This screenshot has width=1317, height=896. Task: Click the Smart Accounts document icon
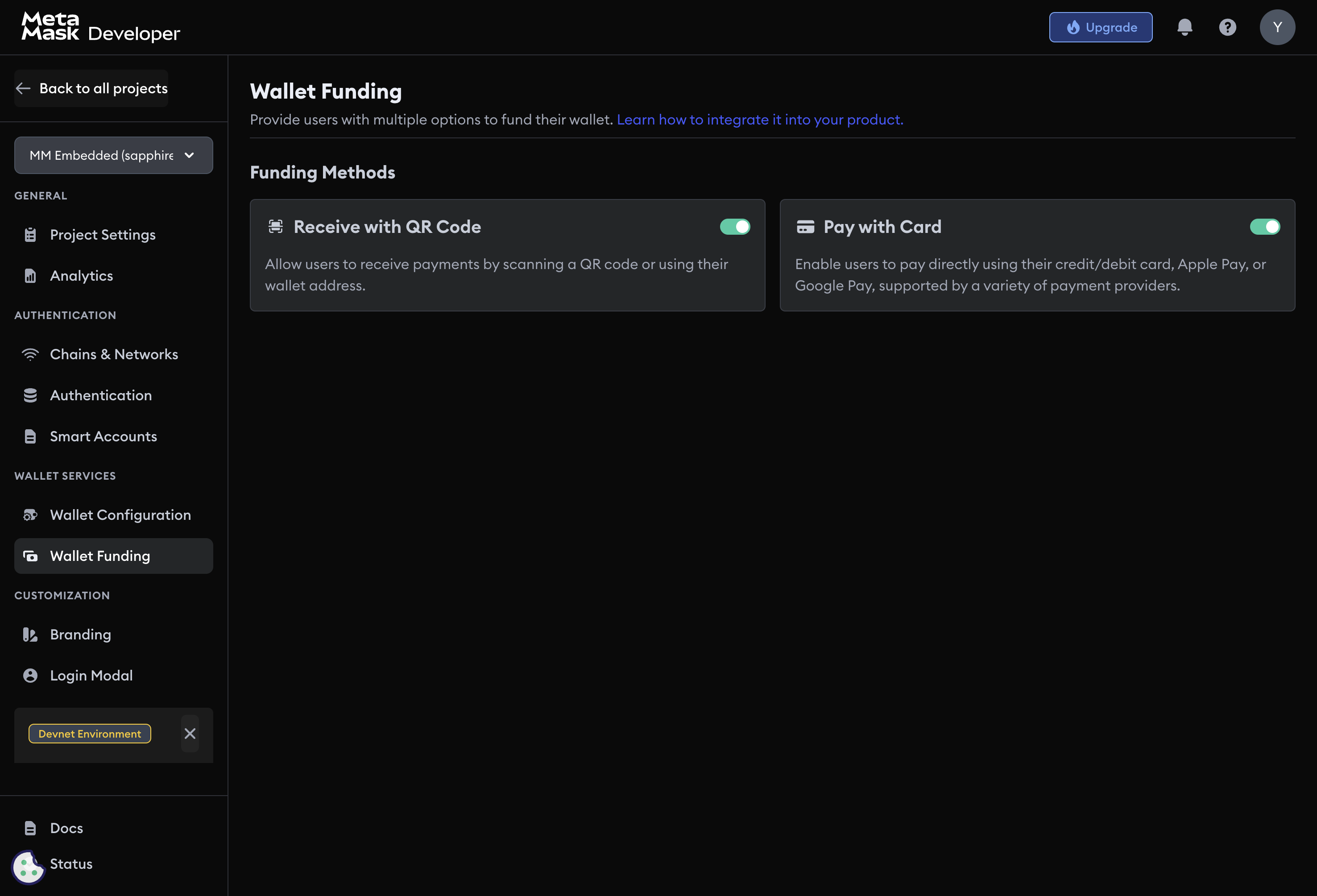31,436
